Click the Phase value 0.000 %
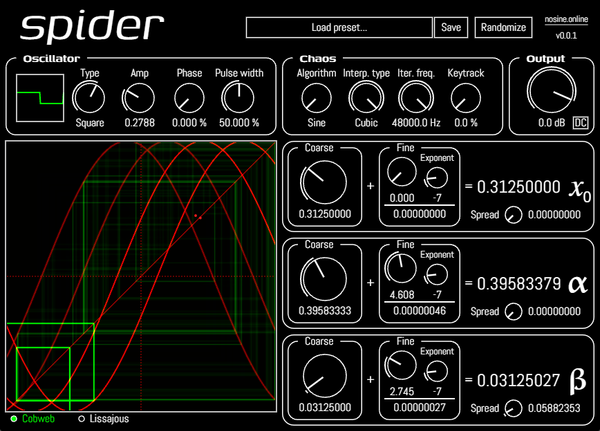The width and height of the screenshot is (600, 431). [189, 123]
